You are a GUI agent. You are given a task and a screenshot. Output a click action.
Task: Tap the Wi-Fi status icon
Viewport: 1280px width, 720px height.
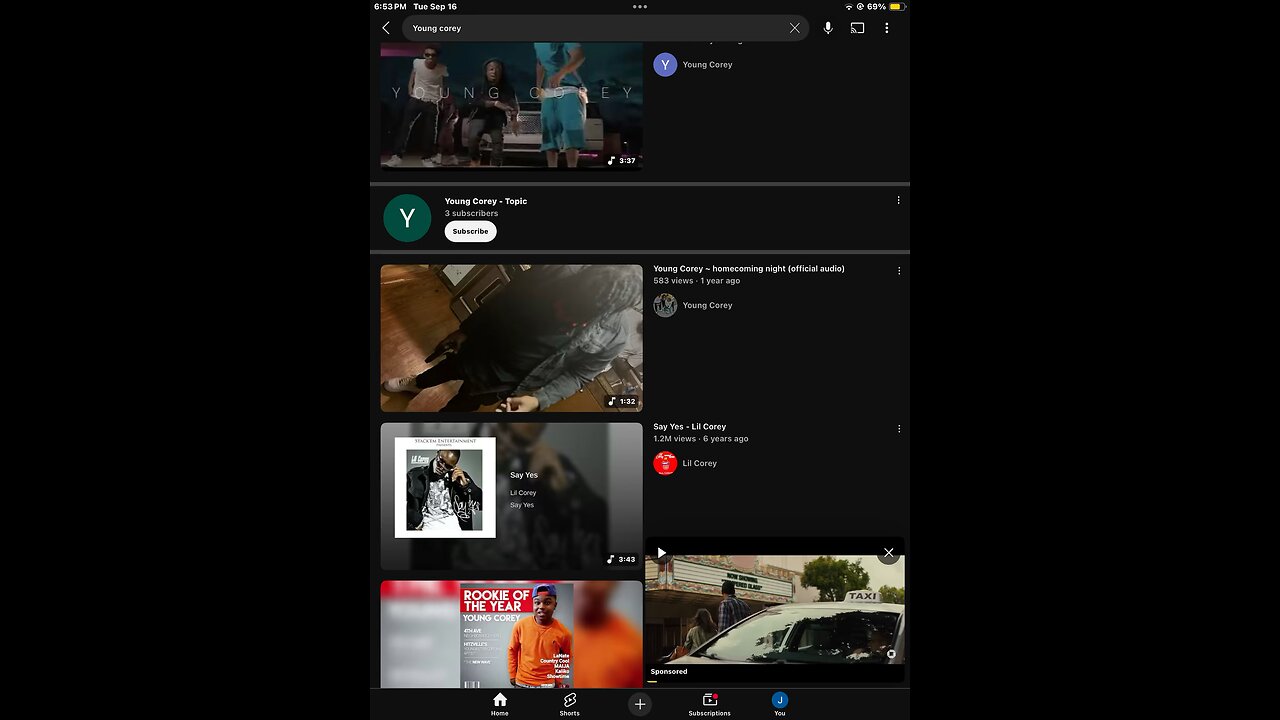(x=849, y=6)
